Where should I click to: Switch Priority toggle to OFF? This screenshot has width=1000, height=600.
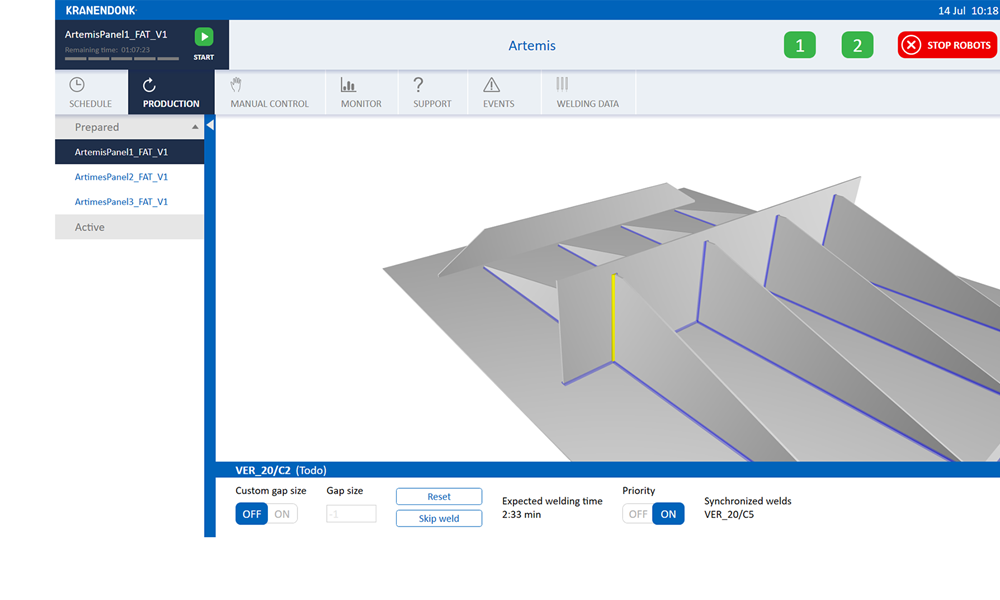[x=638, y=514]
